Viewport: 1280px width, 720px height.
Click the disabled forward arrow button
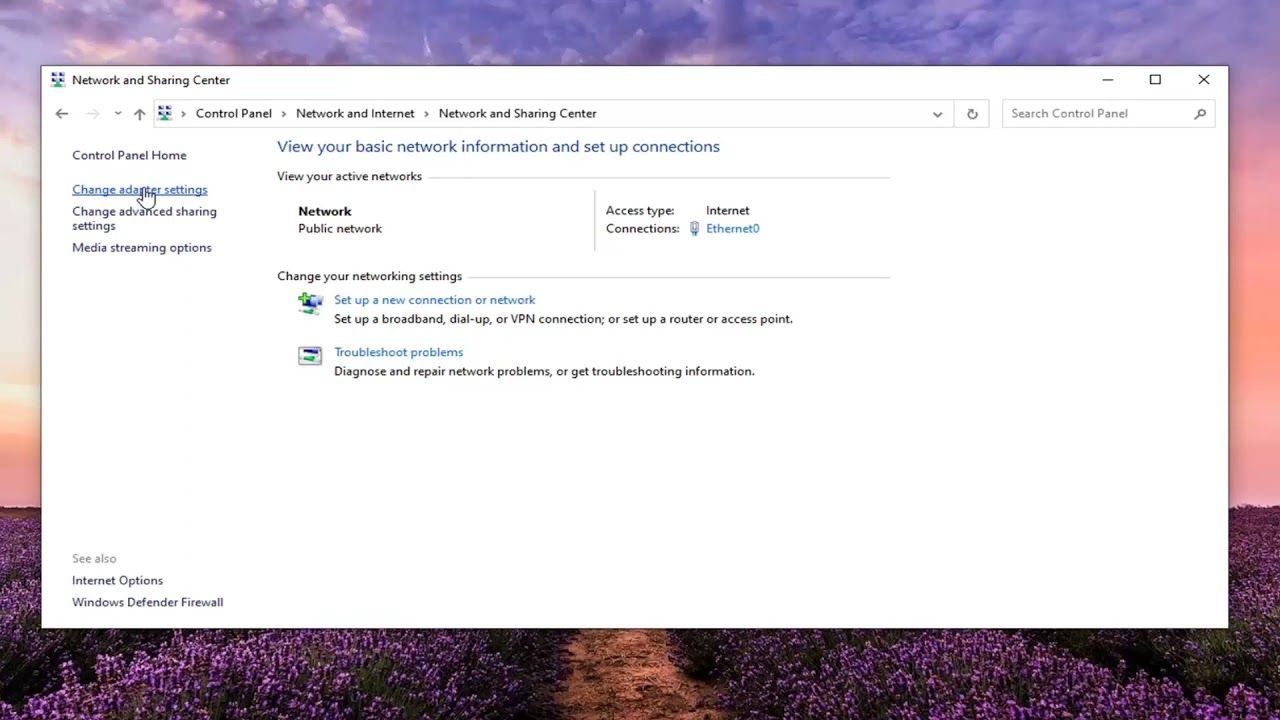93,114
